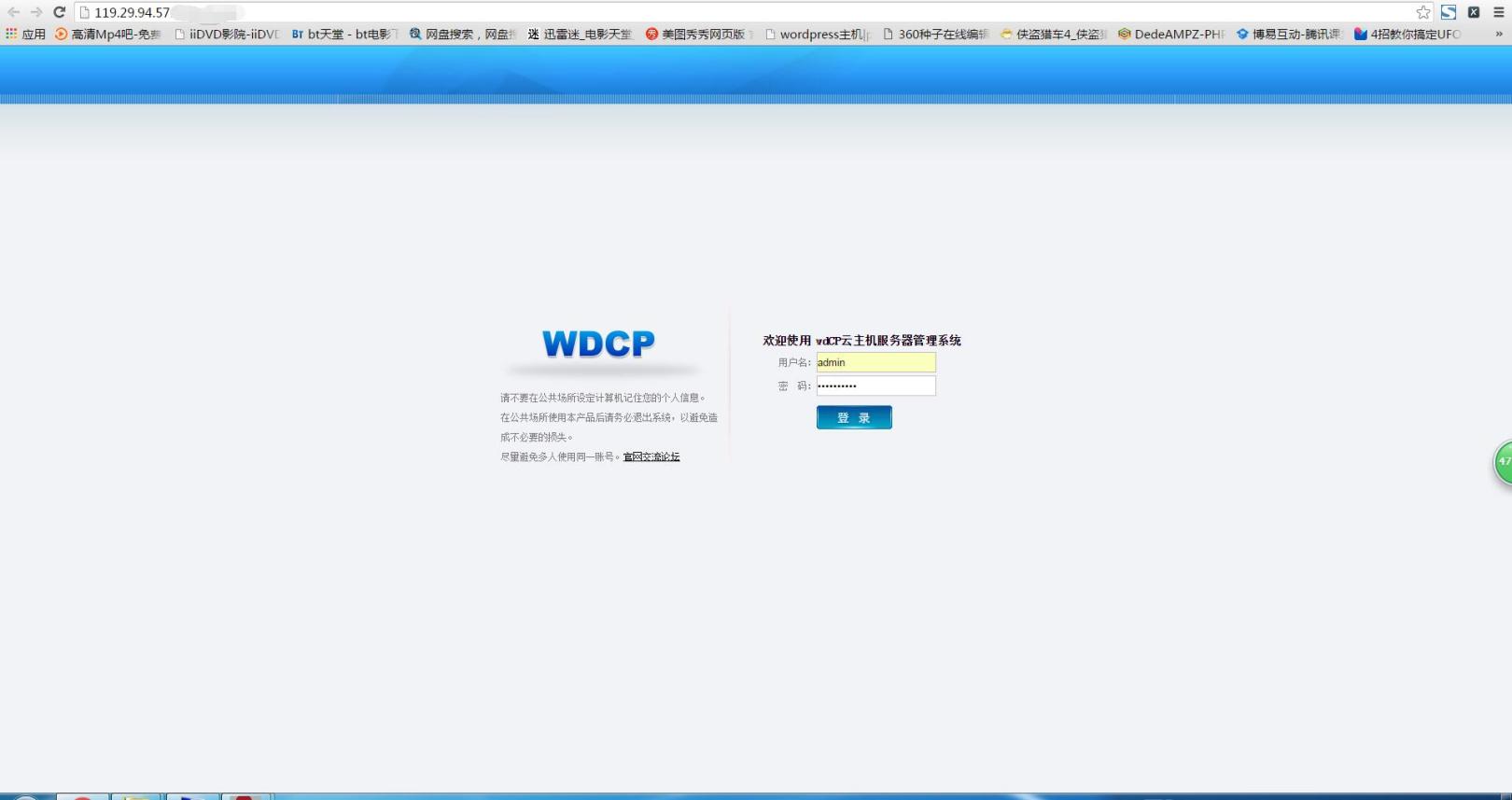Open the 迅雷迷_电影天堂 bookmark

click(580, 34)
